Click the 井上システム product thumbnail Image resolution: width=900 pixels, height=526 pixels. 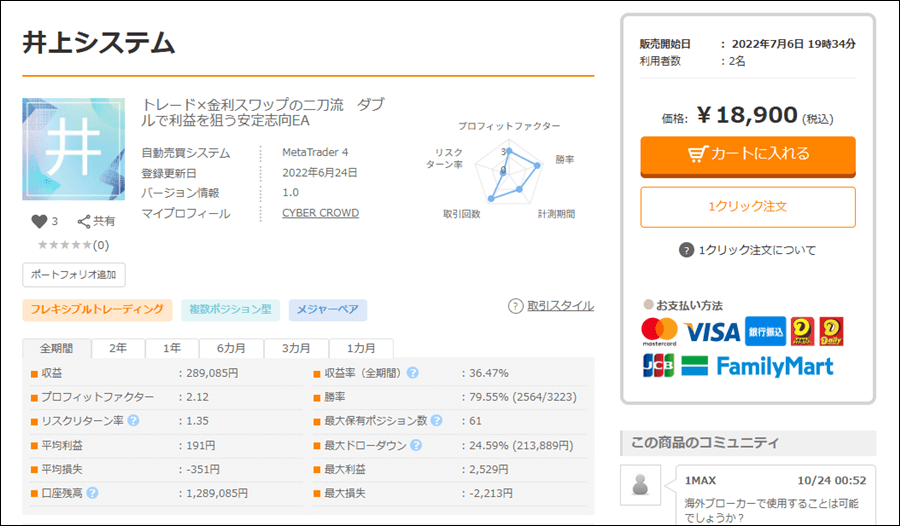tap(73, 149)
